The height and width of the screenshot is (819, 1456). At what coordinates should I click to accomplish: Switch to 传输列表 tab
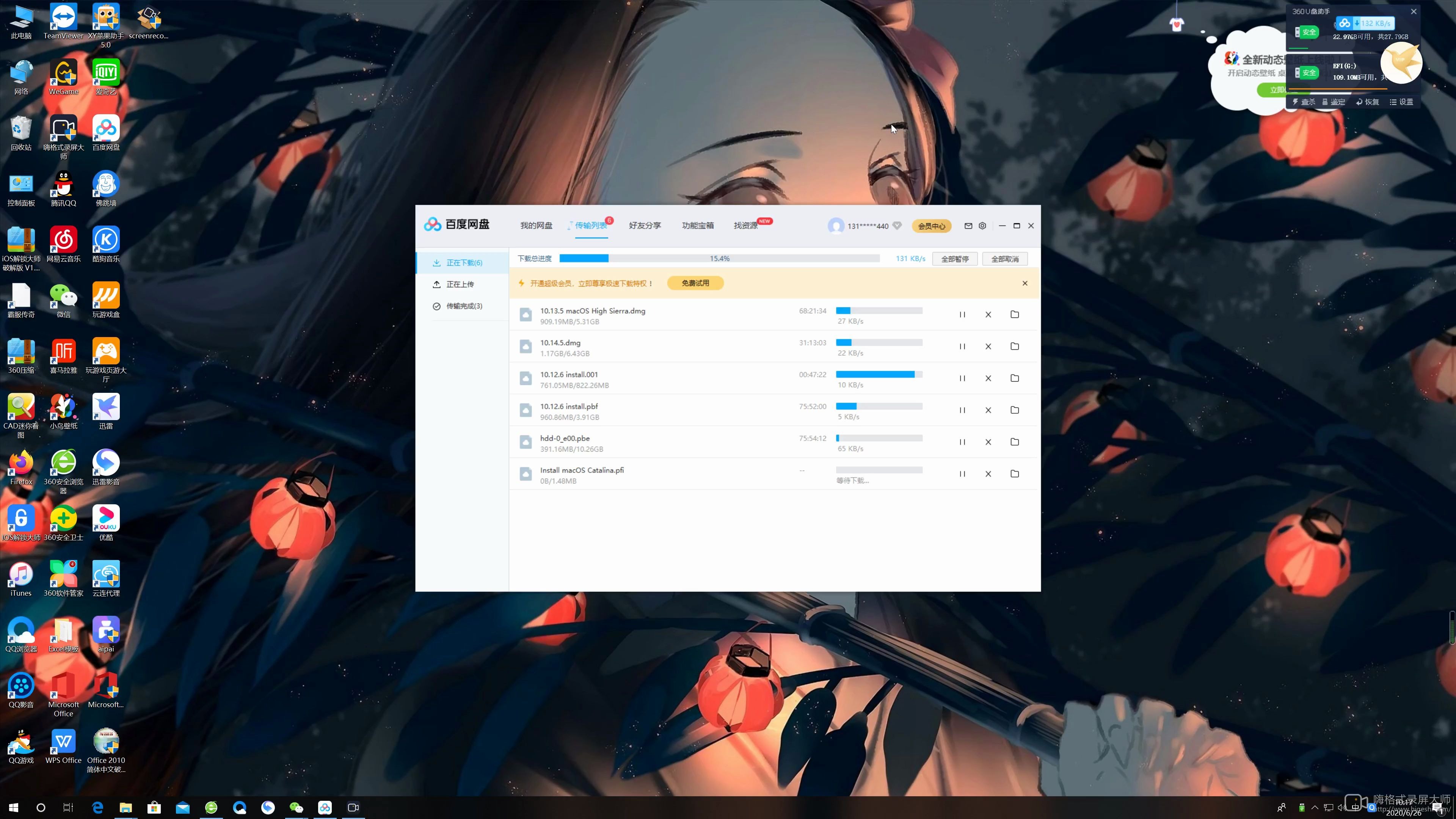click(591, 226)
